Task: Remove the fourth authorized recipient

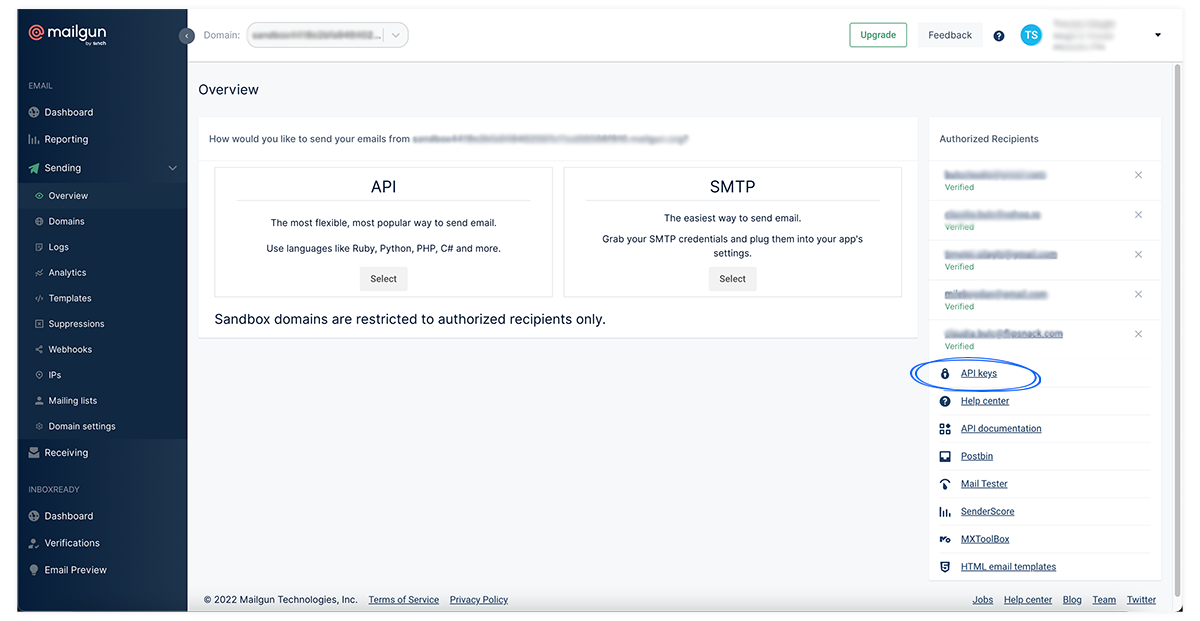Action: pos(1138,294)
